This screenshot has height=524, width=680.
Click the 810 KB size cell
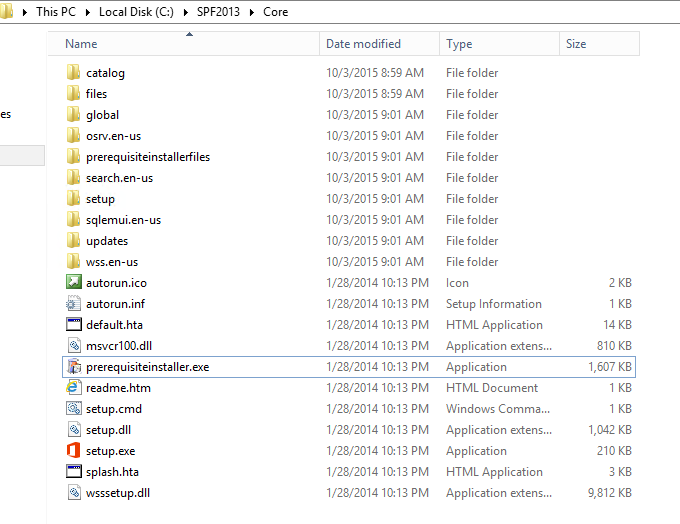tap(614, 346)
